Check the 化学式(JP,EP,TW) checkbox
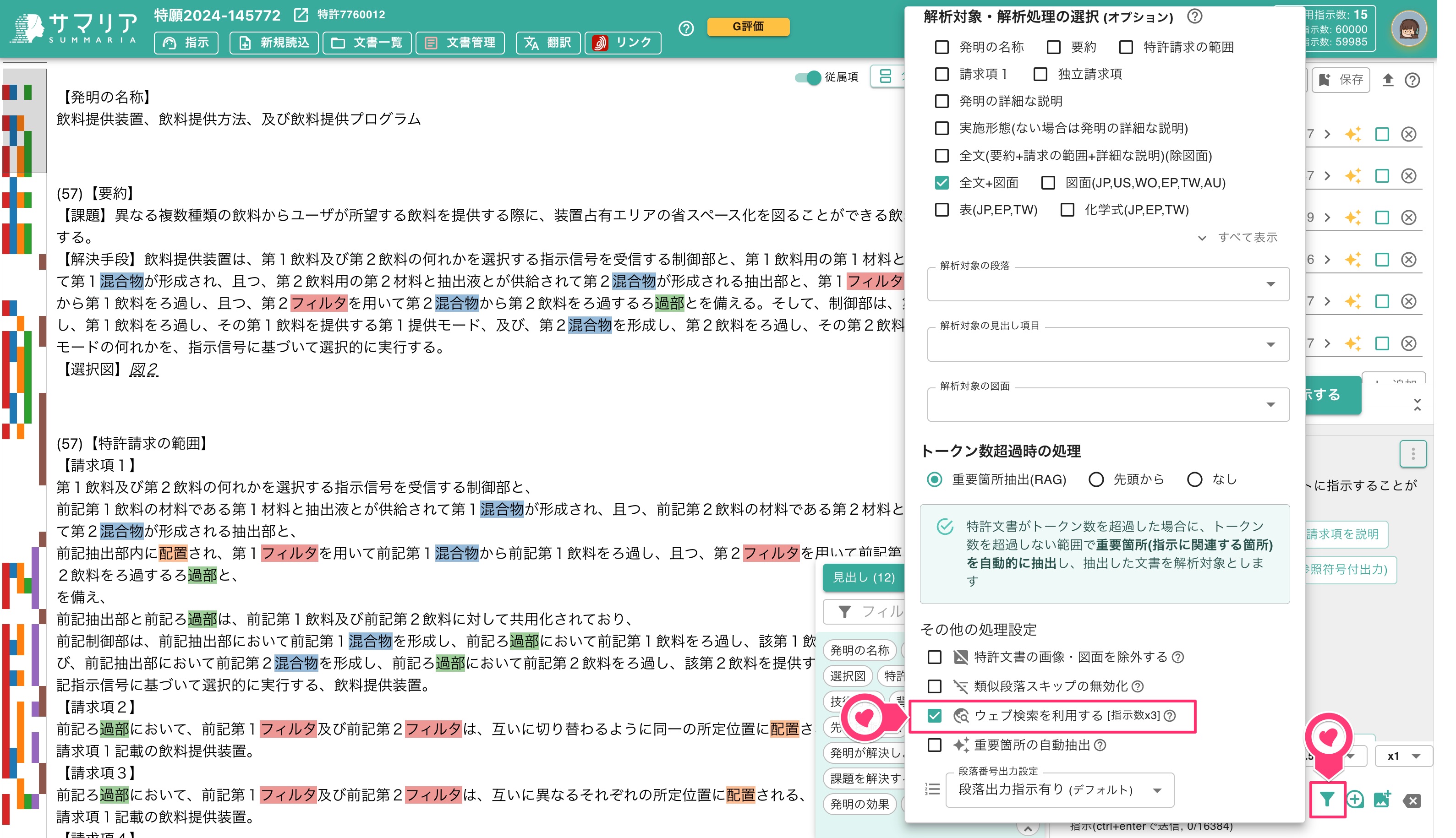 pos(1067,210)
